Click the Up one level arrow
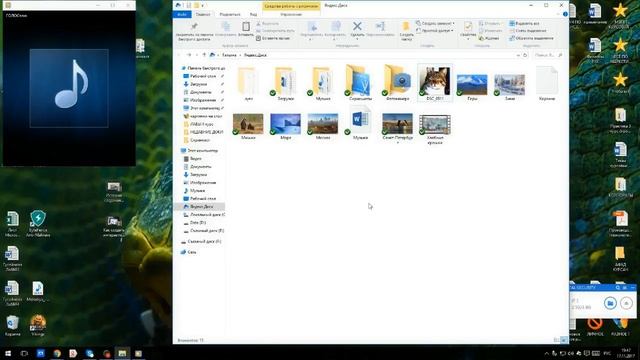 (204, 55)
